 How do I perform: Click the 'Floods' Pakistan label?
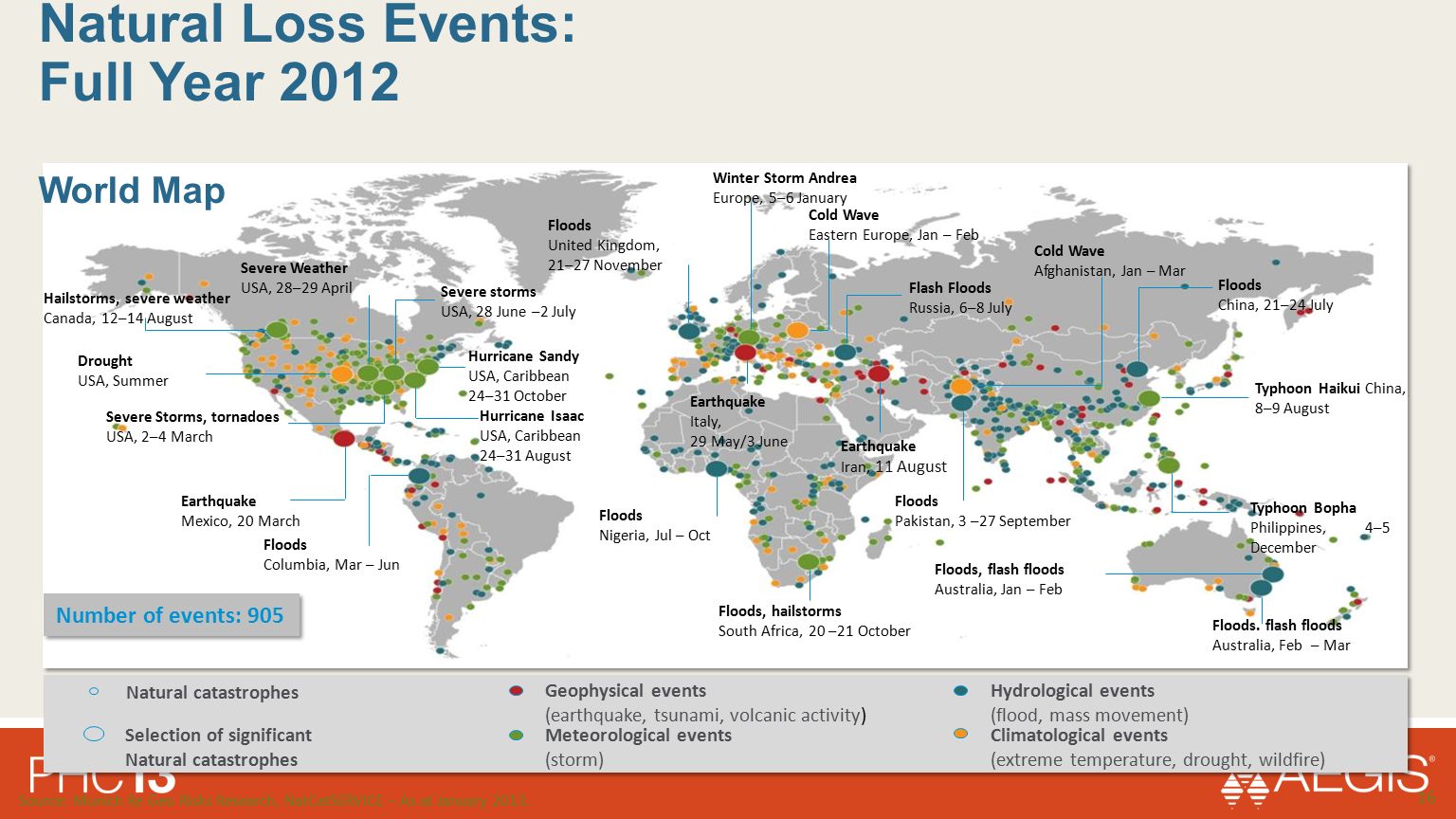(917, 501)
